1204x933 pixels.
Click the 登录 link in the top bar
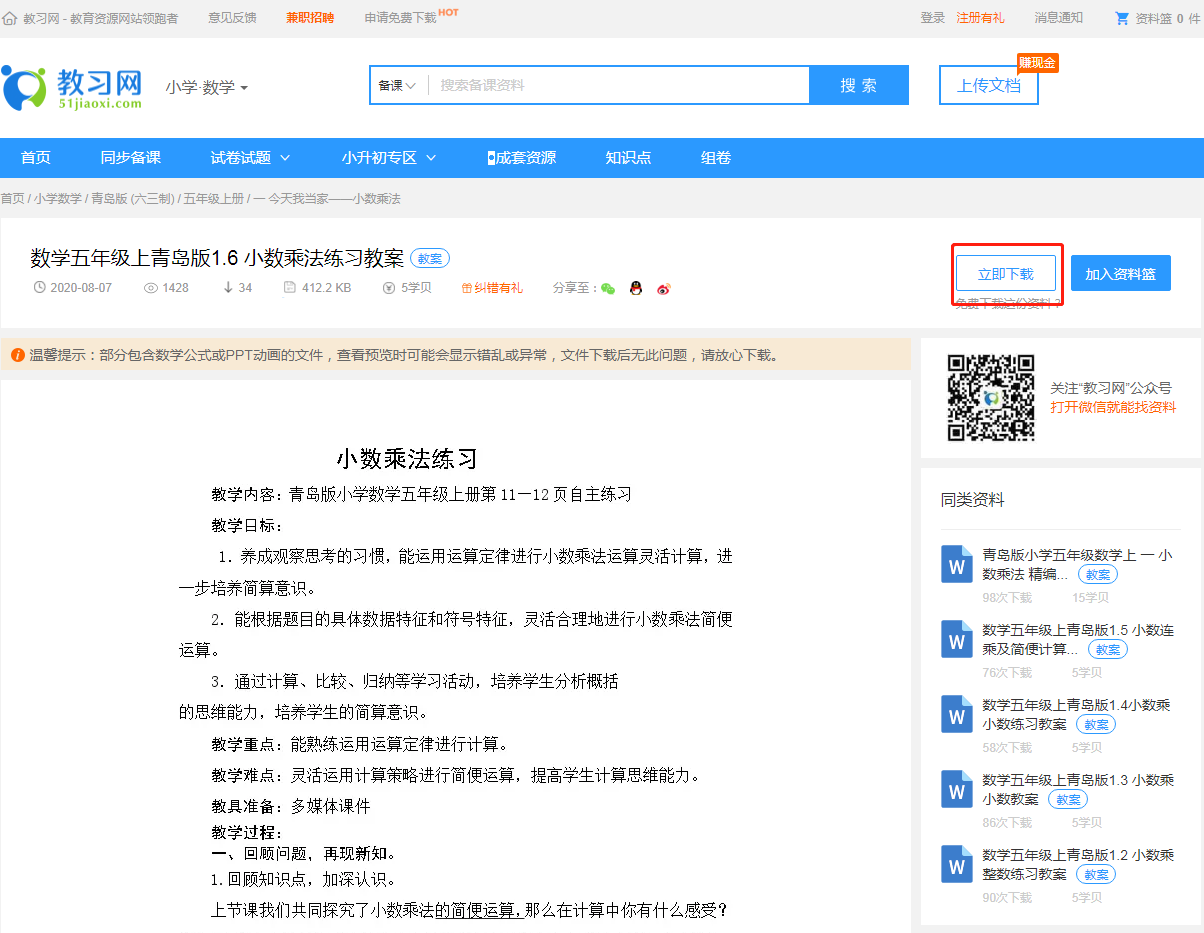(x=933, y=18)
